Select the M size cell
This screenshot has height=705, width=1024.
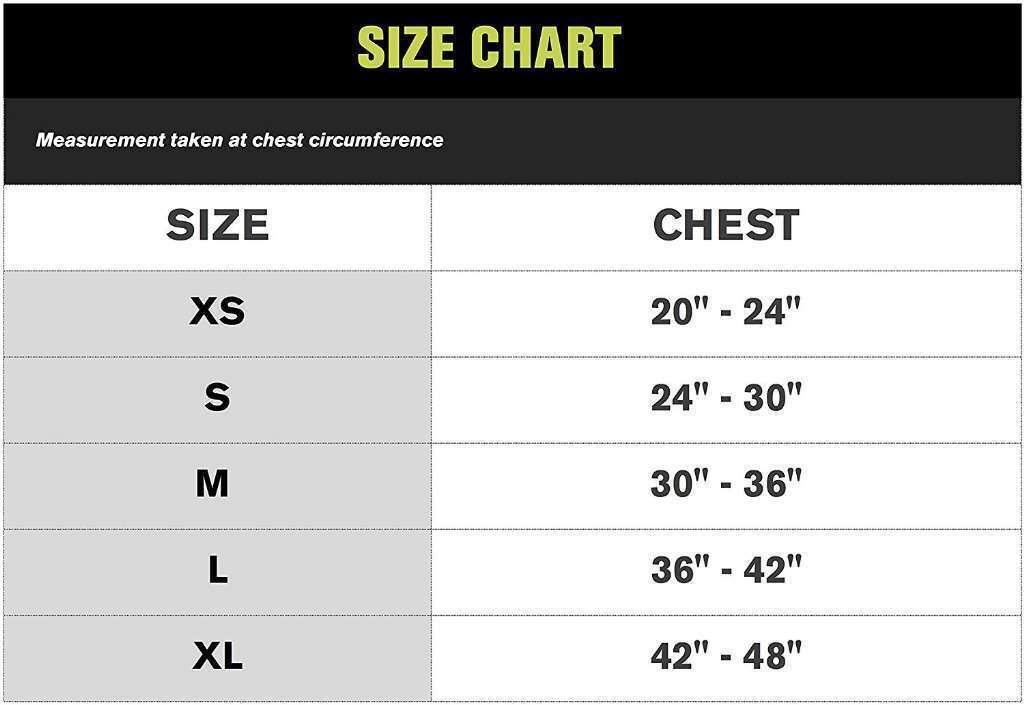click(x=217, y=486)
